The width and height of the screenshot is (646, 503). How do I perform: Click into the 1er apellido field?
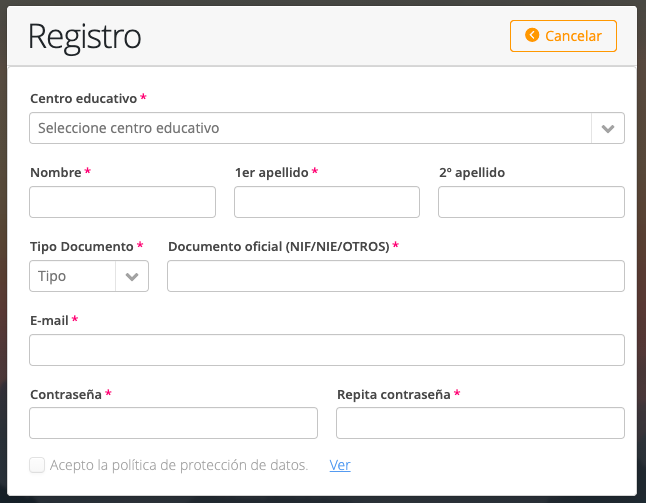point(327,202)
